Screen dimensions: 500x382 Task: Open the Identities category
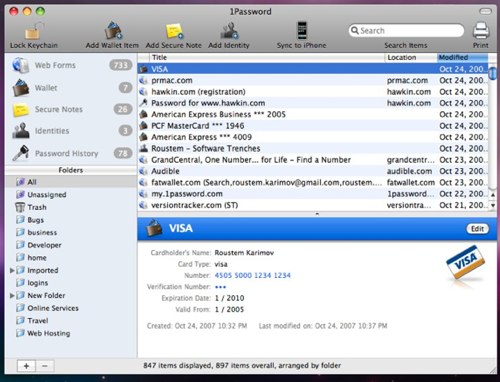click(x=71, y=131)
